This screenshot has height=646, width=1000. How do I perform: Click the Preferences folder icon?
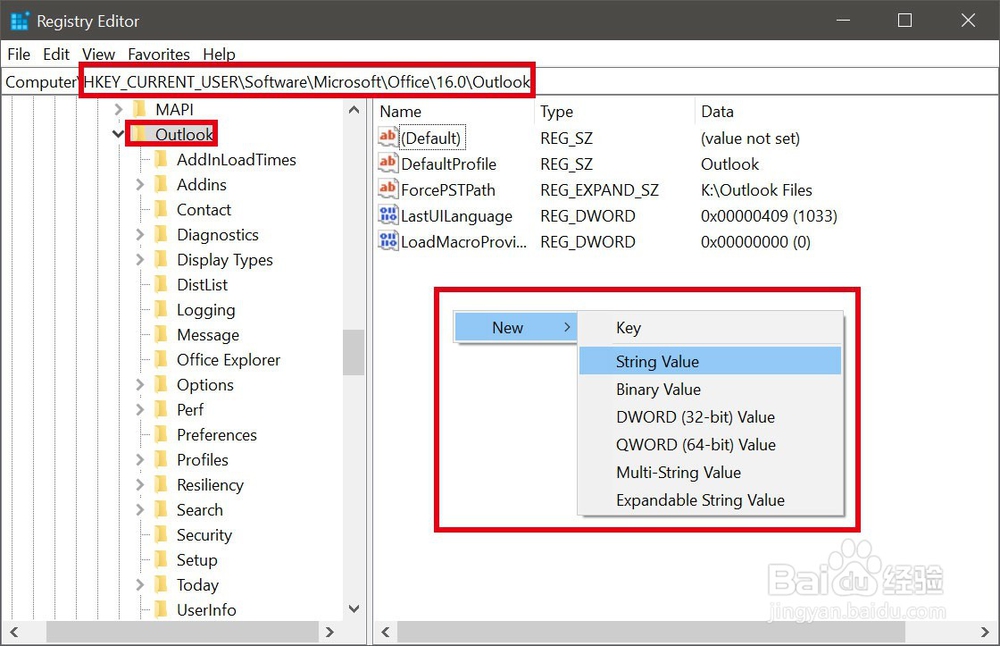coord(161,434)
